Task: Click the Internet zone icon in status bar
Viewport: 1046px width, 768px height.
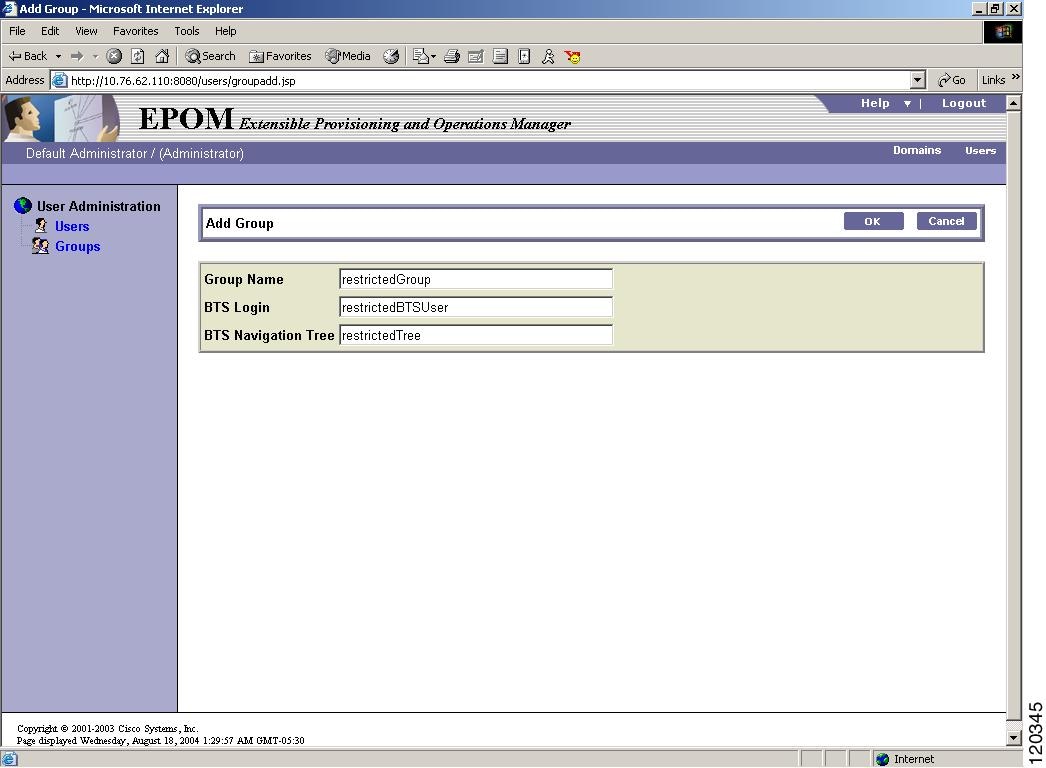Action: click(x=884, y=759)
